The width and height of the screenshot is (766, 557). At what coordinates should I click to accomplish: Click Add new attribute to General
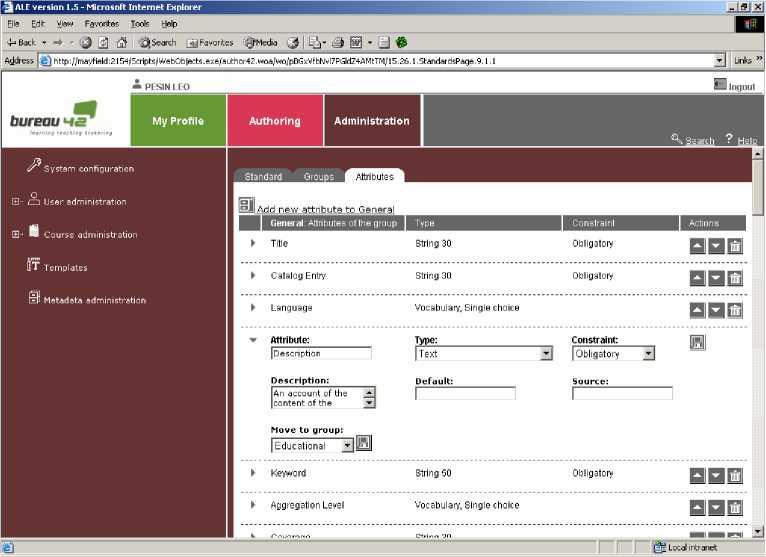click(x=325, y=209)
